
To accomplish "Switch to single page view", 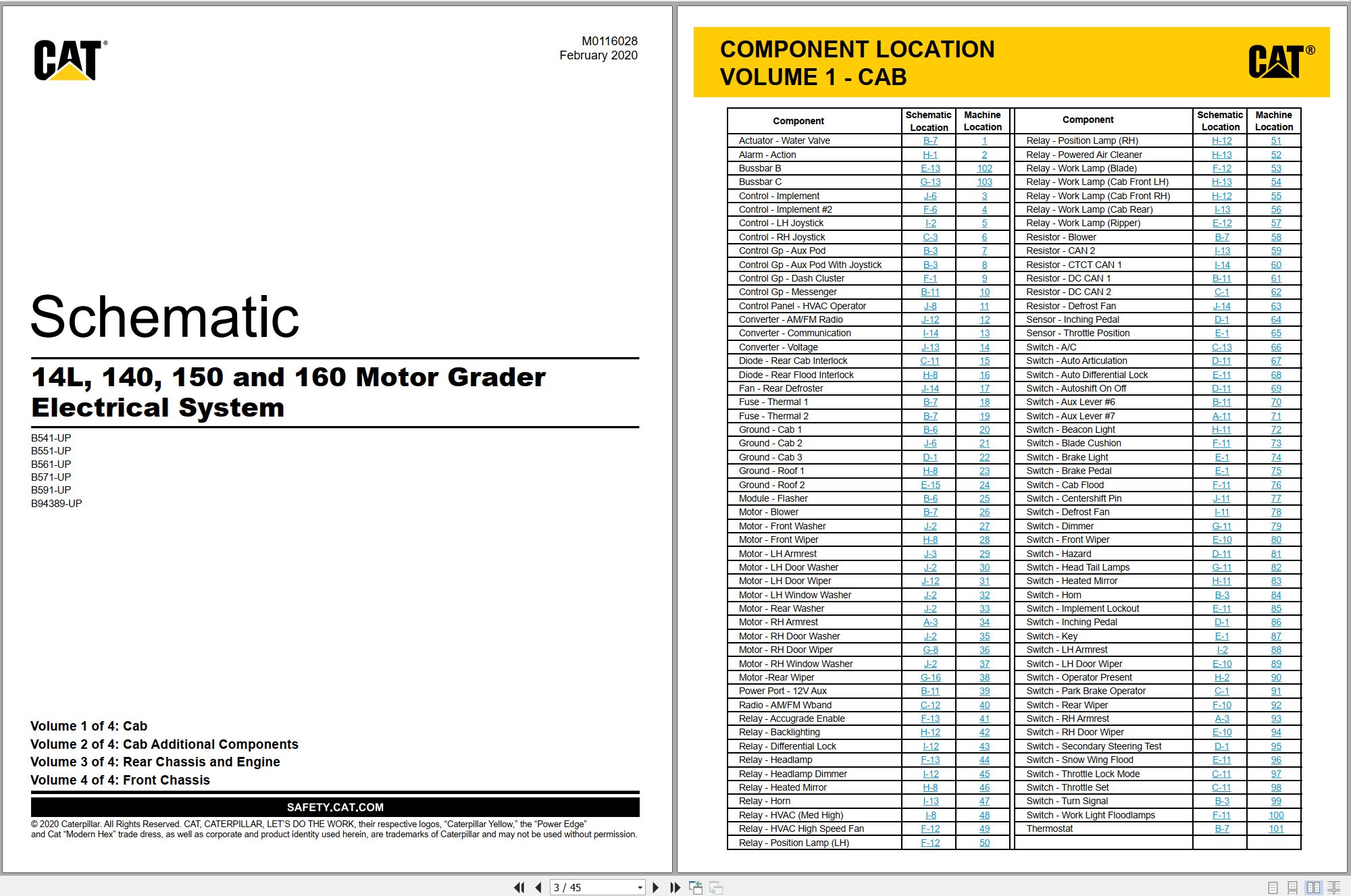I will [1273, 888].
